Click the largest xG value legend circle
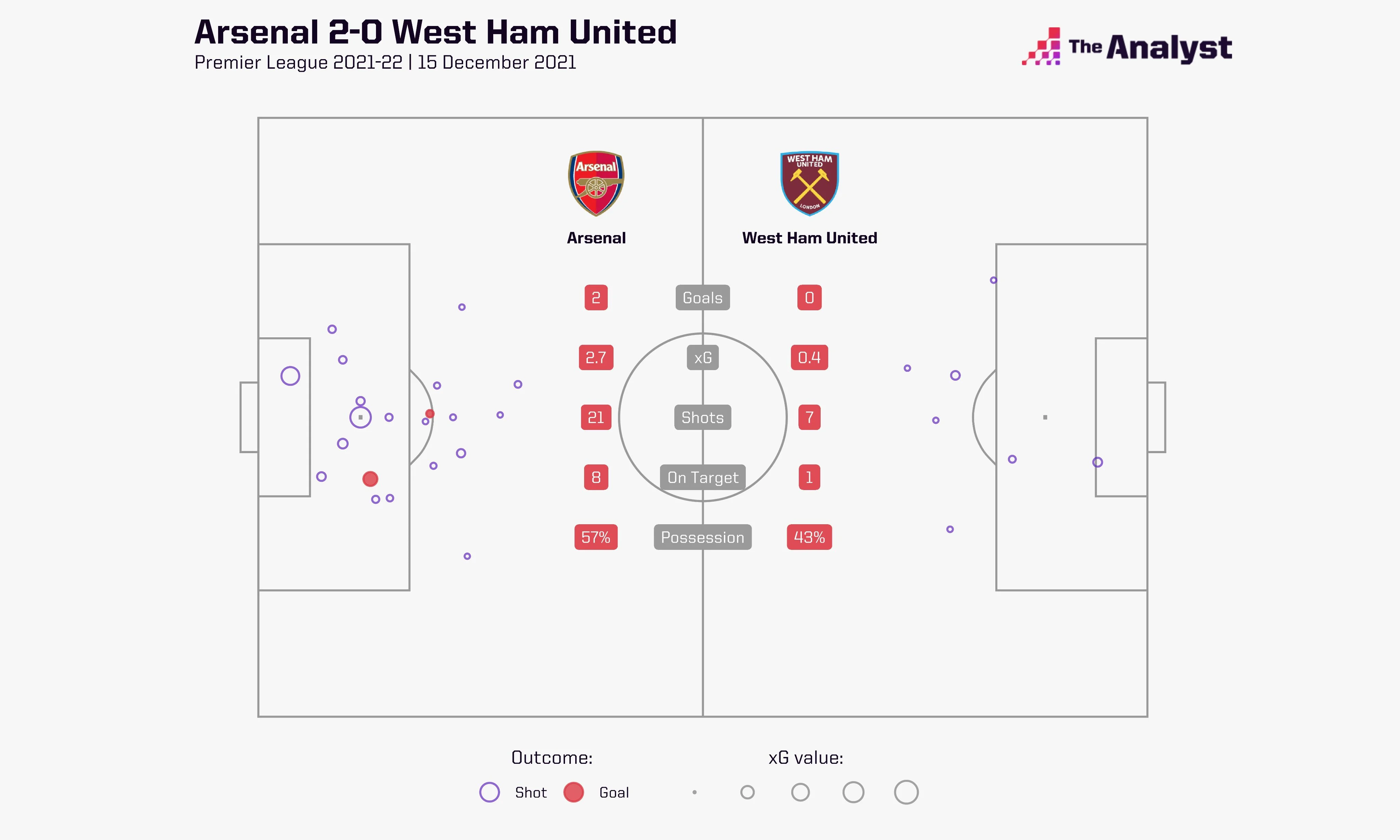 click(906, 792)
